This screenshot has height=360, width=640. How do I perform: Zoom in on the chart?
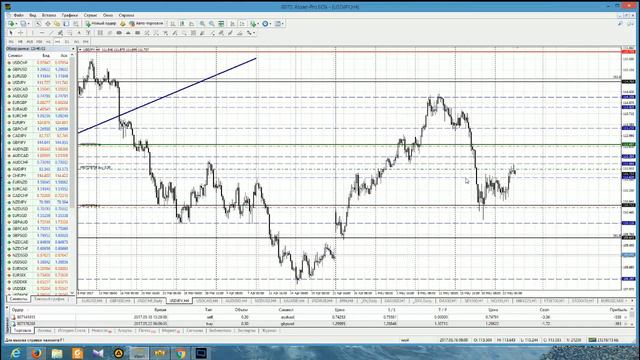coord(202,24)
